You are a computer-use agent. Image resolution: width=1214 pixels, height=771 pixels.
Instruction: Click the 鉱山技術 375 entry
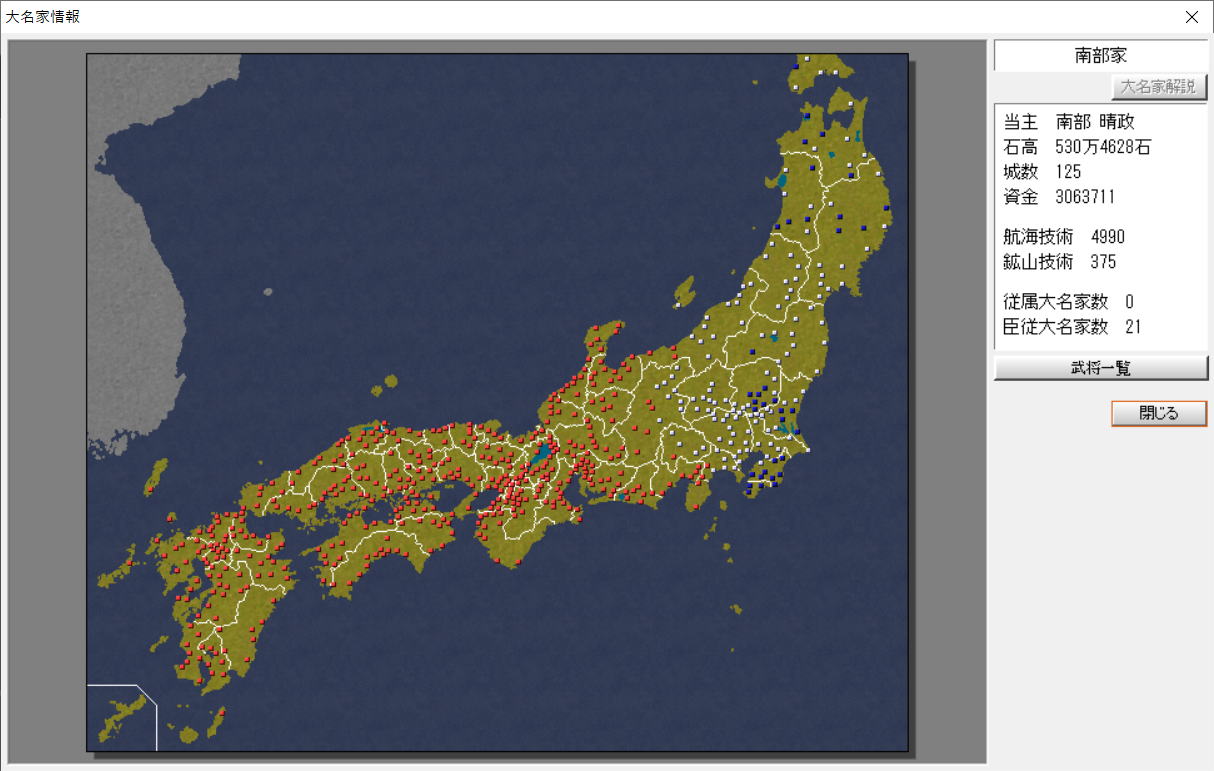click(x=1060, y=262)
